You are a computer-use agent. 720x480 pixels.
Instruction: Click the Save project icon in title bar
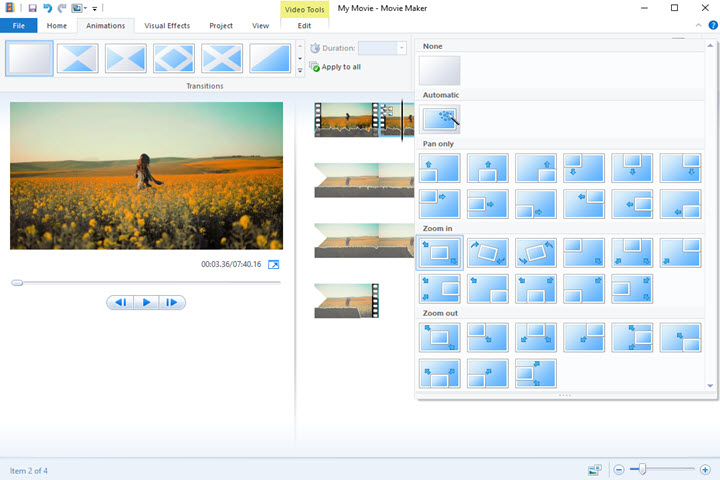coord(32,8)
